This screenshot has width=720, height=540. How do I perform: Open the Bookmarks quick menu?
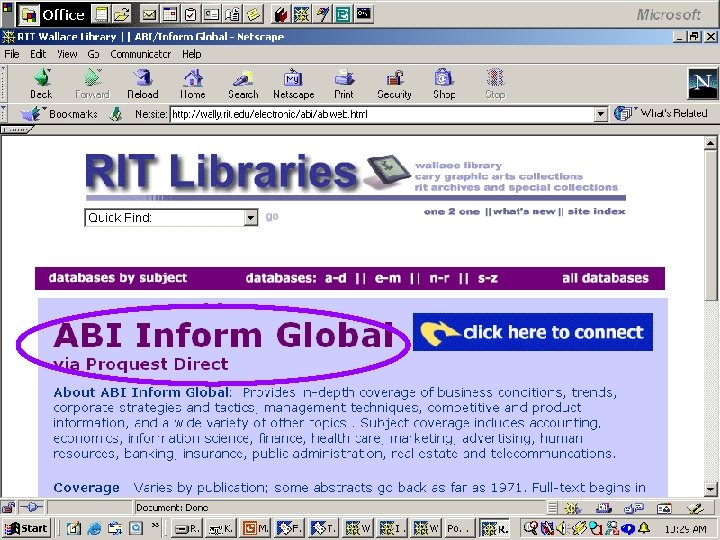[60, 113]
